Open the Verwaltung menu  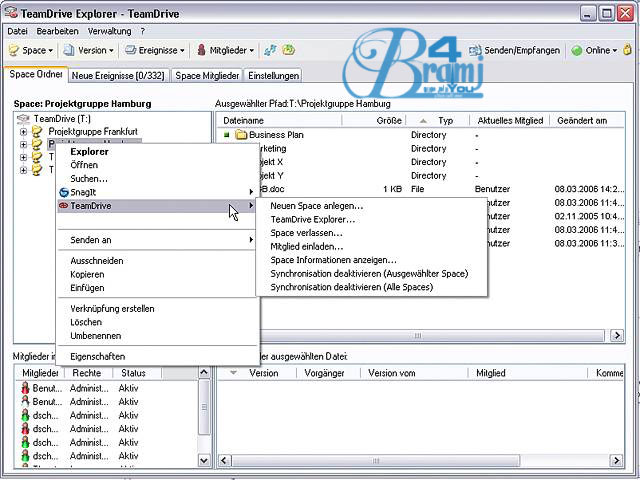click(x=109, y=31)
